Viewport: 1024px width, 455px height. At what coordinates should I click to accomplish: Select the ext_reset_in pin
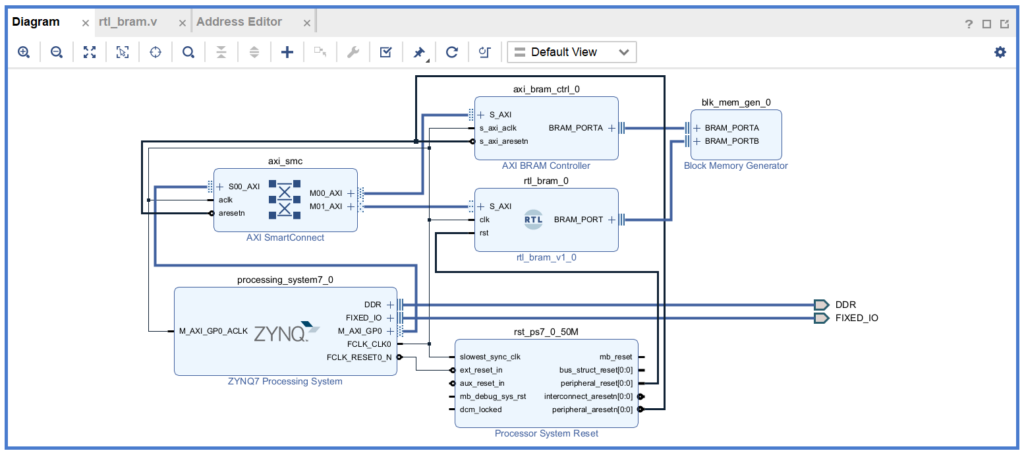tap(481, 370)
